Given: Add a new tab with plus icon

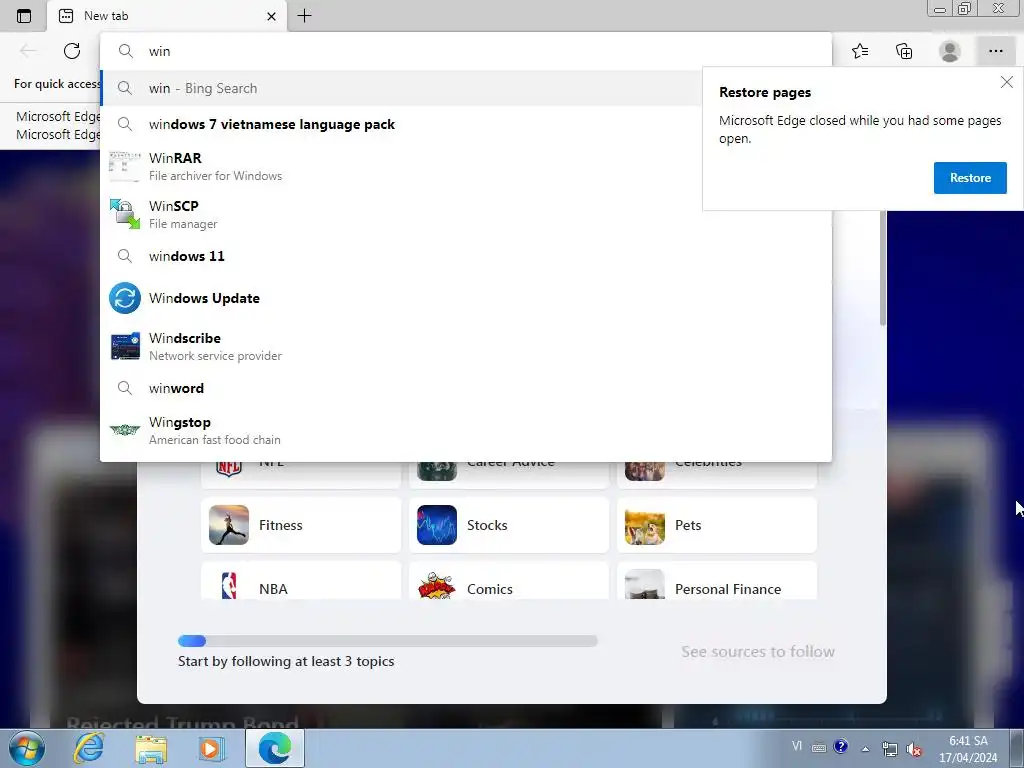Looking at the screenshot, I should tap(304, 16).
